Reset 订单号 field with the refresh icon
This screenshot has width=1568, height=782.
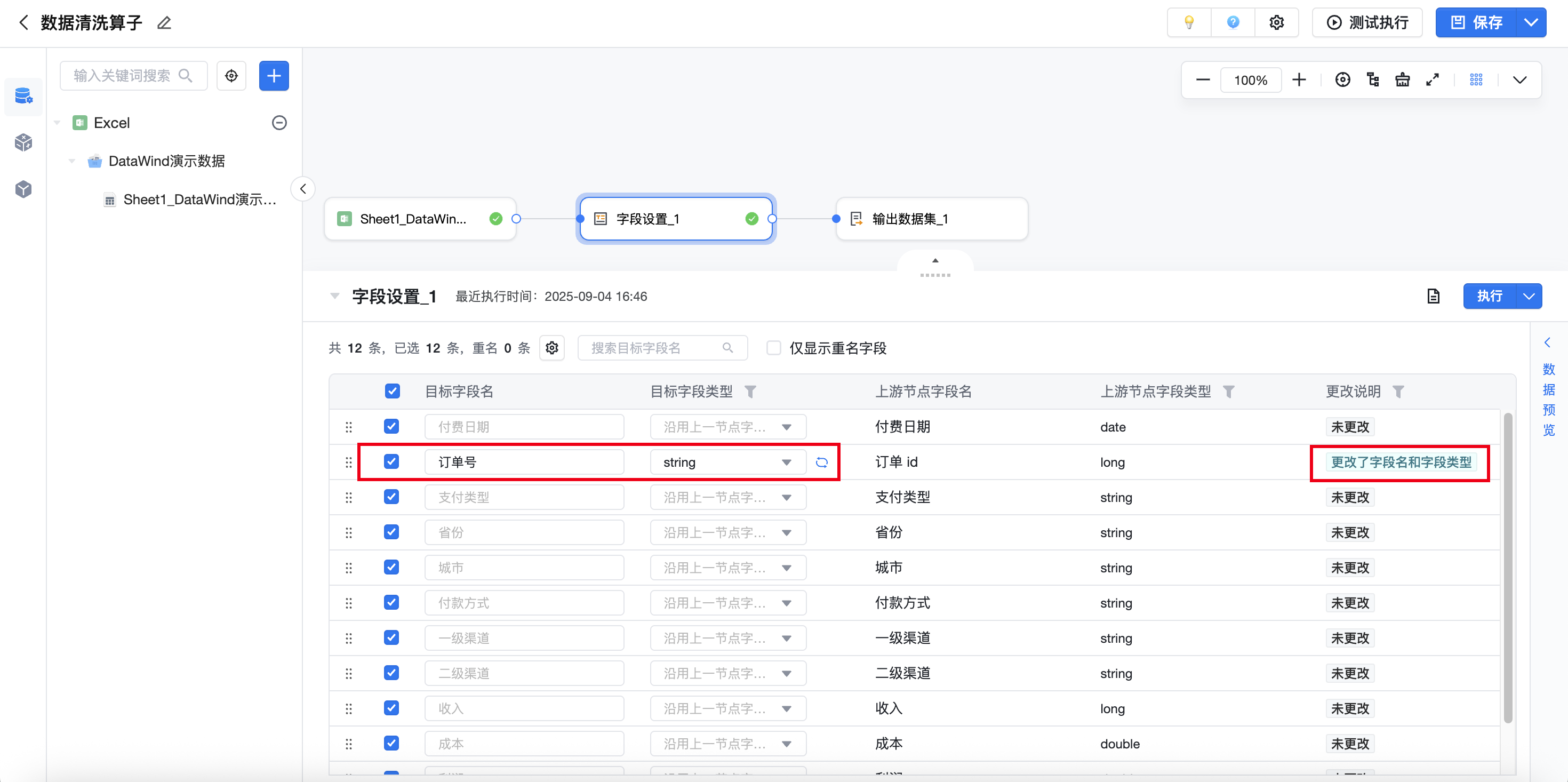821,462
